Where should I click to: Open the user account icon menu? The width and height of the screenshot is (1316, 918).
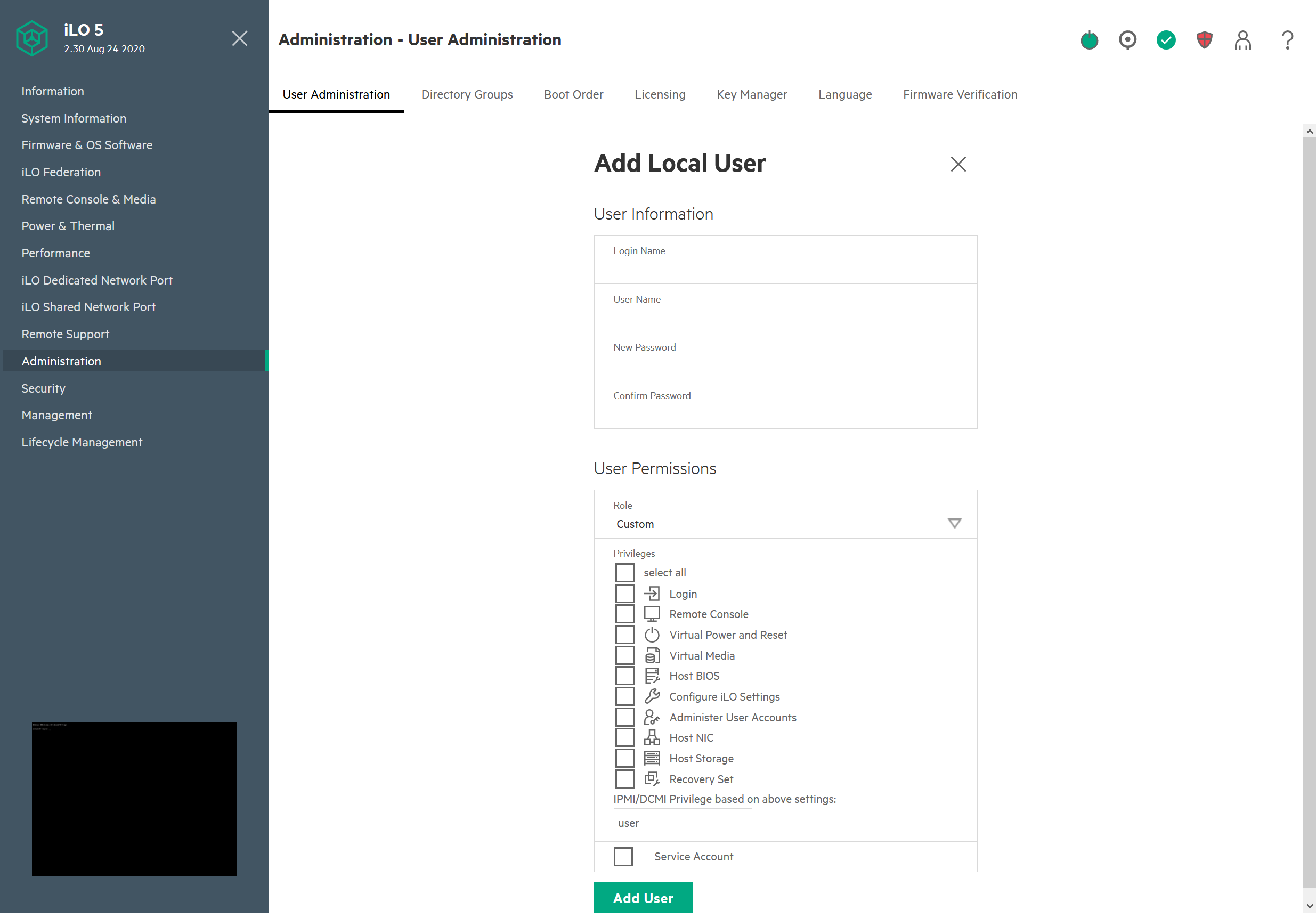point(1242,40)
